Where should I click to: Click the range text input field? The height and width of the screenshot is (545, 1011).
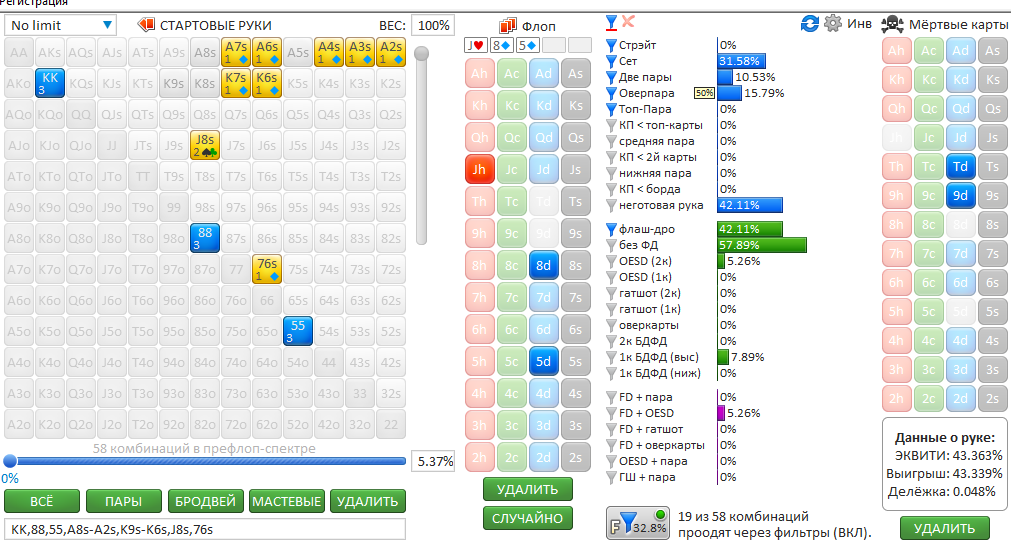click(x=205, y=529)
